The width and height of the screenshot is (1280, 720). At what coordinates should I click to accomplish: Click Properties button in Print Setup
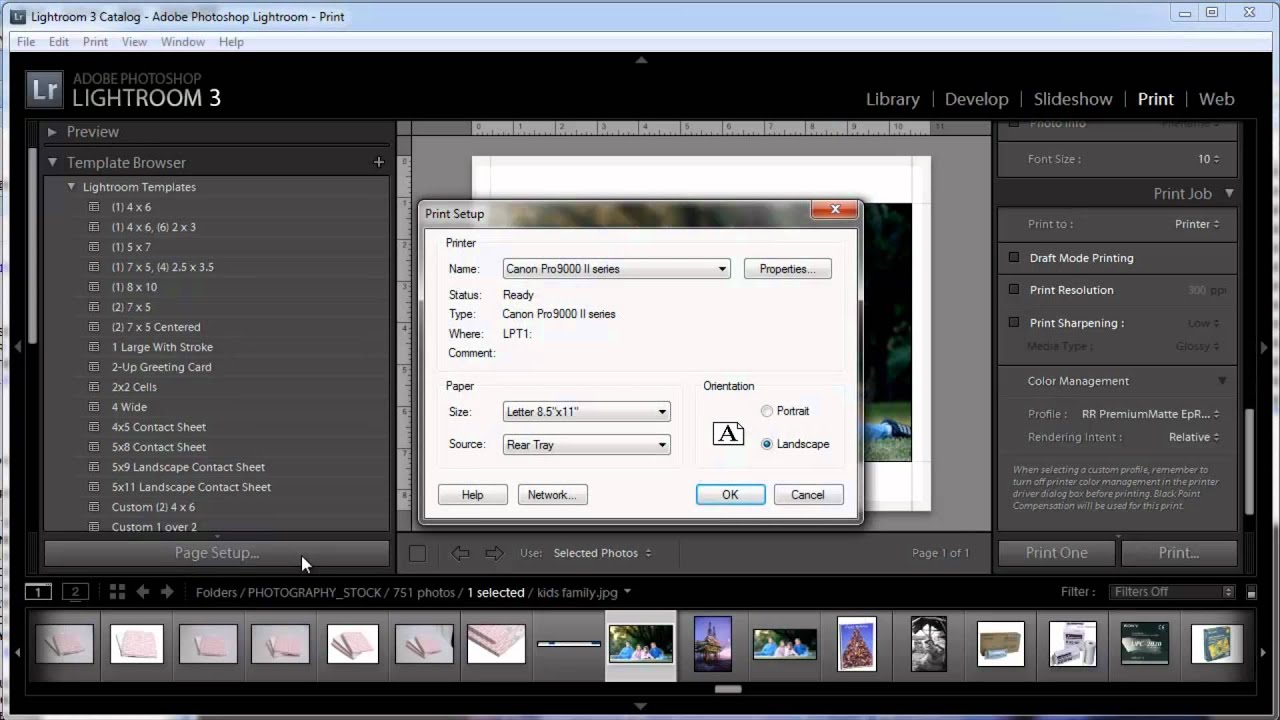(x=787, y=269)
